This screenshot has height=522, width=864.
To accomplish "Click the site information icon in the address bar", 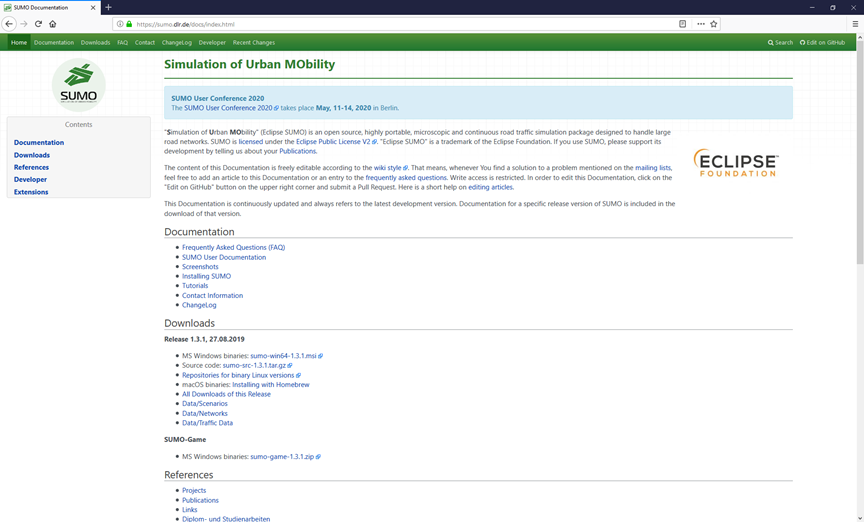I will [120, 24].
